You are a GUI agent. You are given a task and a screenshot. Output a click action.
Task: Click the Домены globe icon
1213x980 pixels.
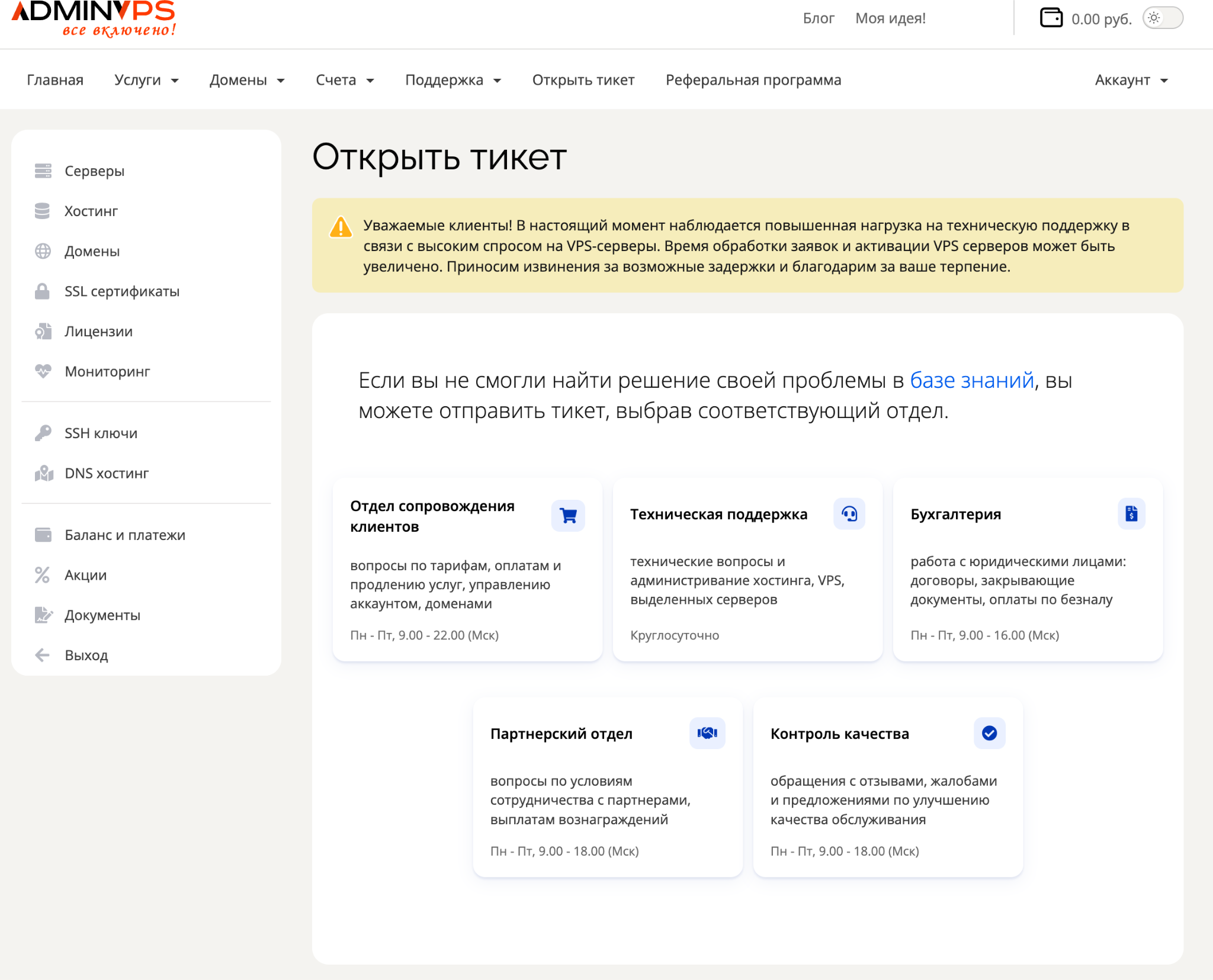pyautogui.click(x=43, y=251)
